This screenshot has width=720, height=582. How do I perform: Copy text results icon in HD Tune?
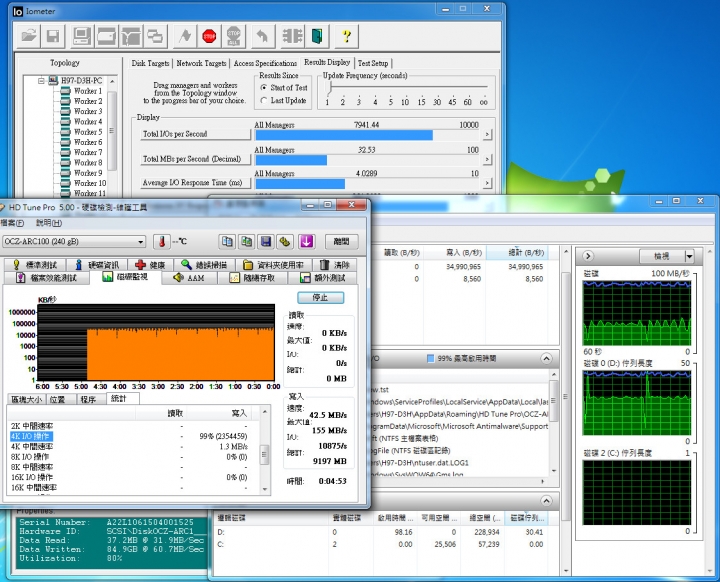[x=227, y=242]
